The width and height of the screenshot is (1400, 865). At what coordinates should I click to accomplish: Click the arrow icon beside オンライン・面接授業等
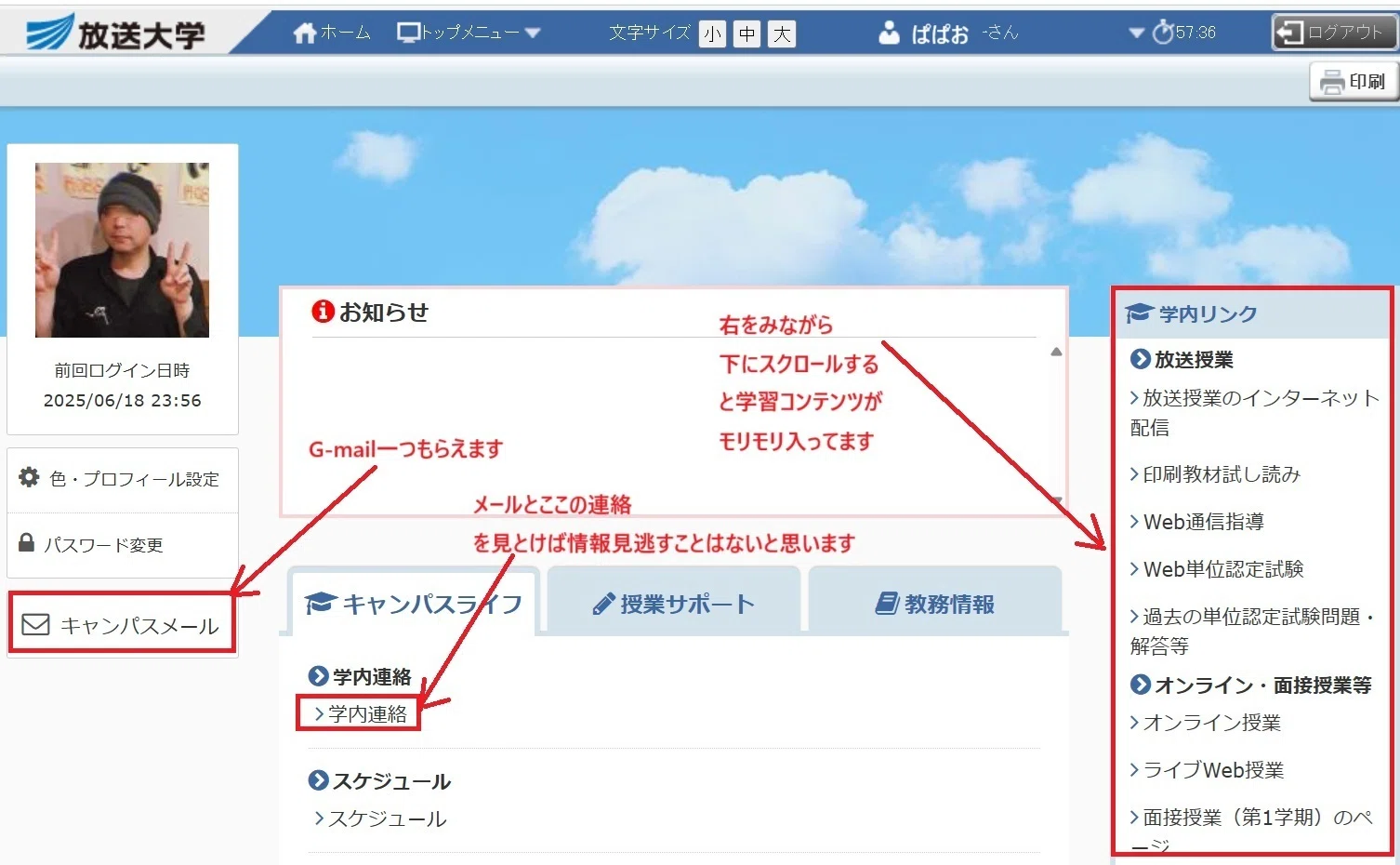coord(1141,685)
